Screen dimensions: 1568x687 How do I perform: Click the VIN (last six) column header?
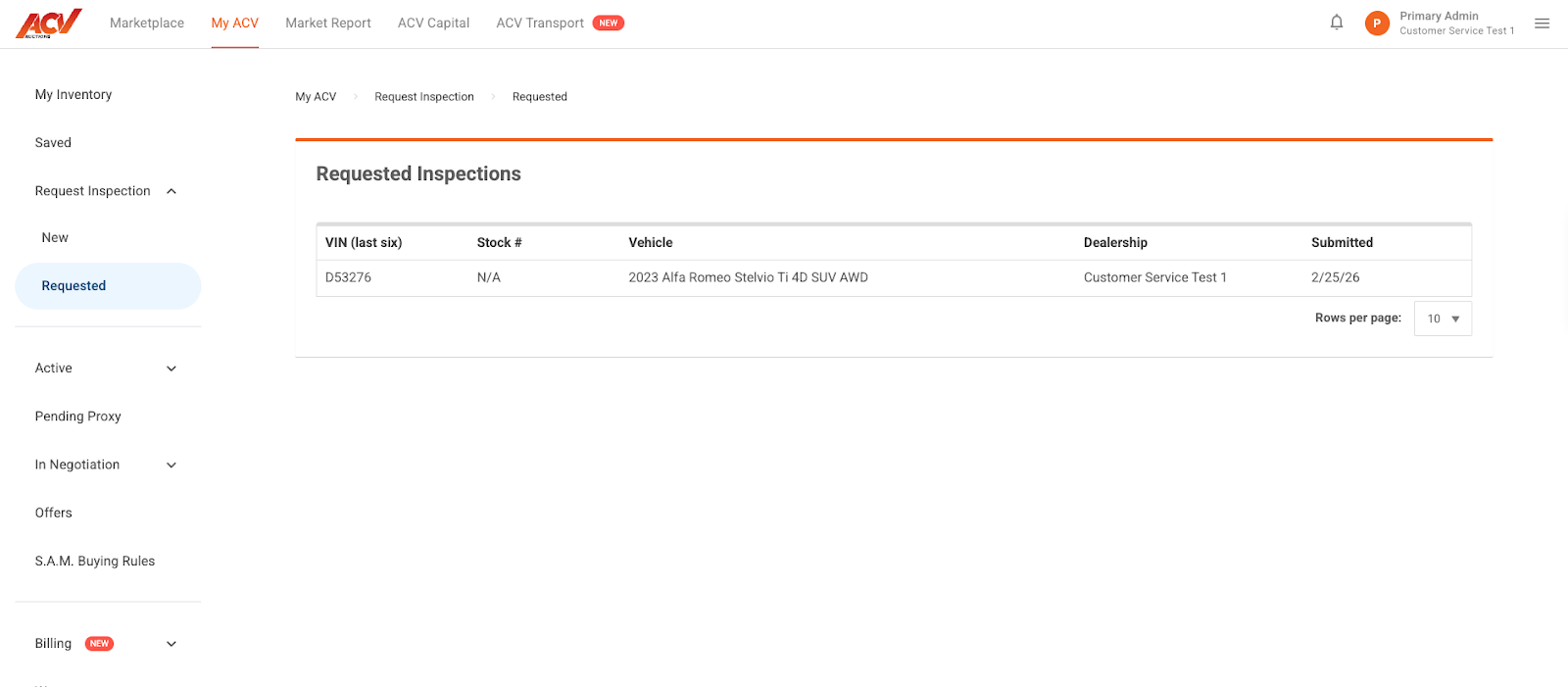pos(364,242)
